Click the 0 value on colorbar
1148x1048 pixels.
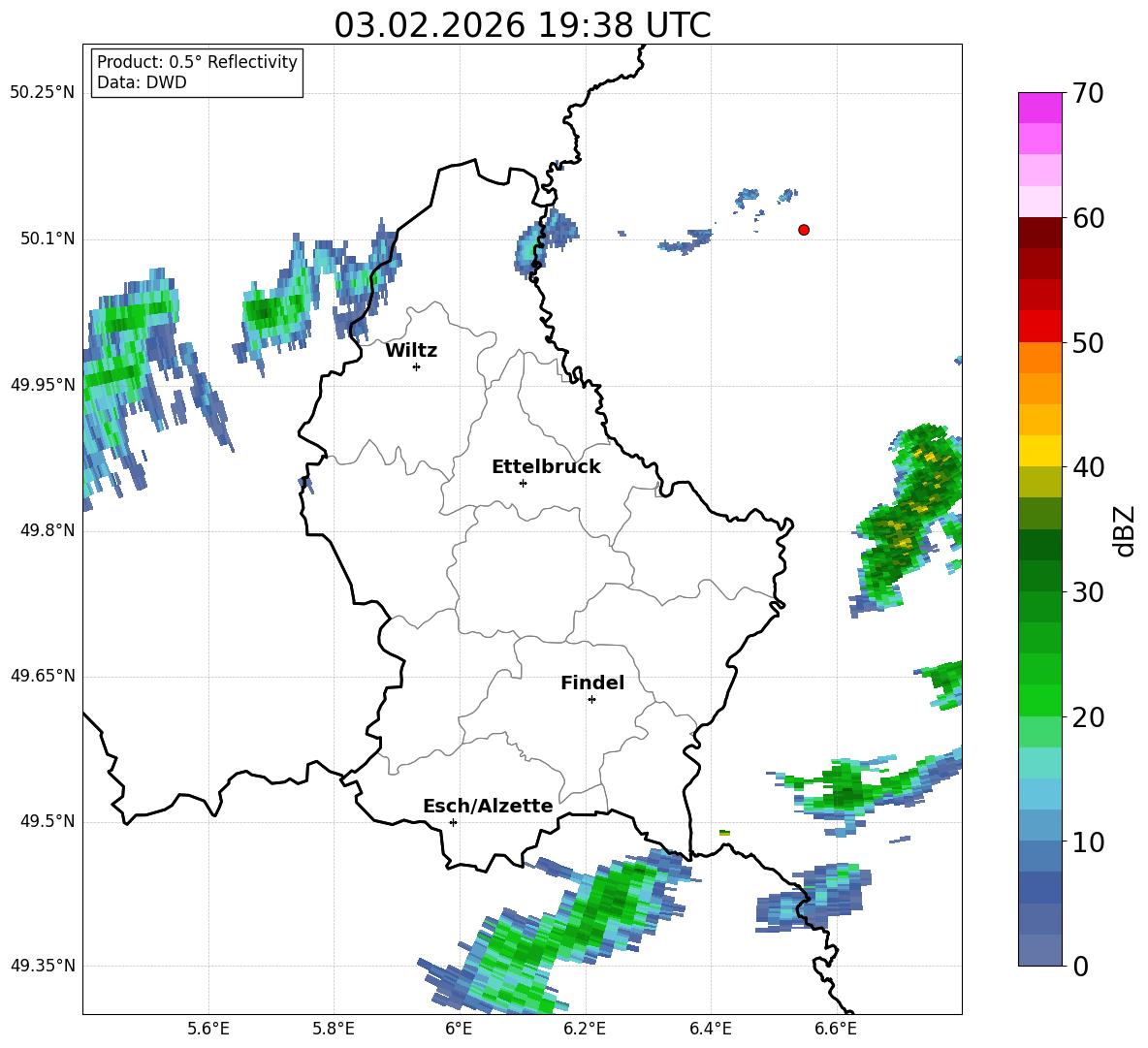pos(1081,967)
